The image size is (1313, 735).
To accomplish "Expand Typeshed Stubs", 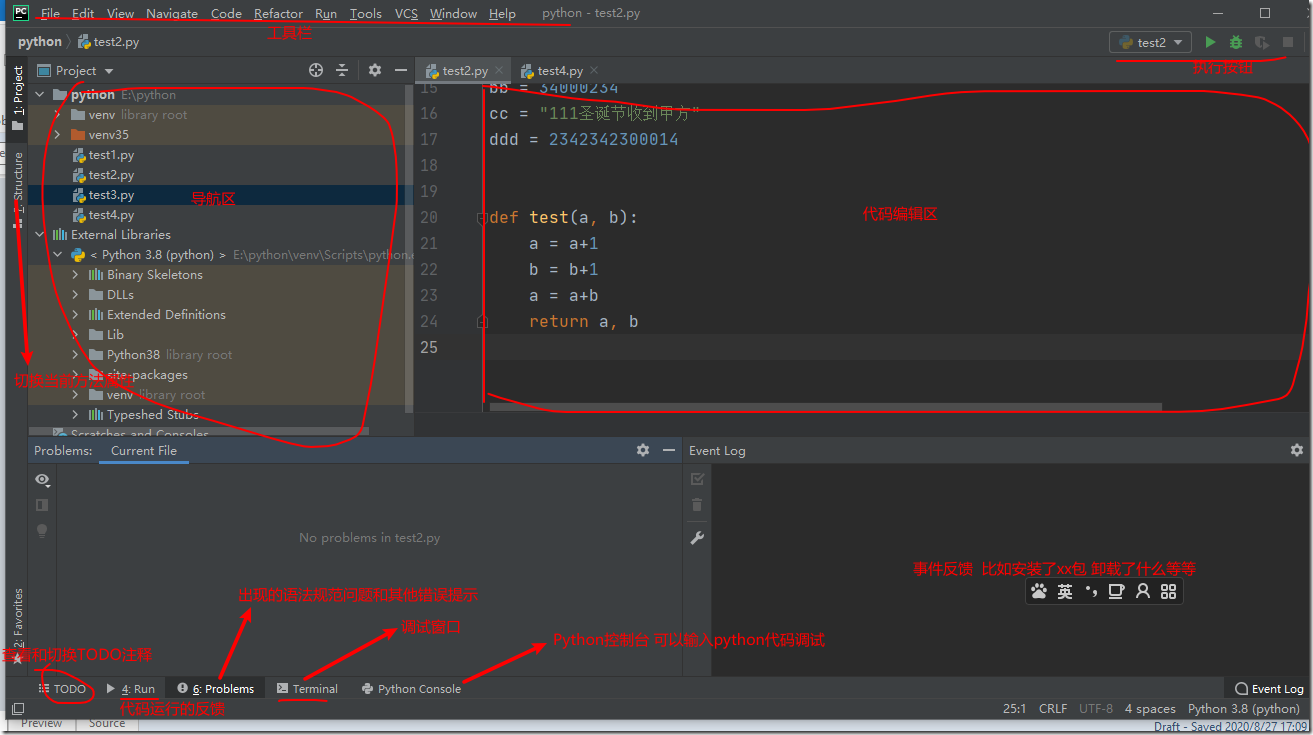I will (76, 415).
